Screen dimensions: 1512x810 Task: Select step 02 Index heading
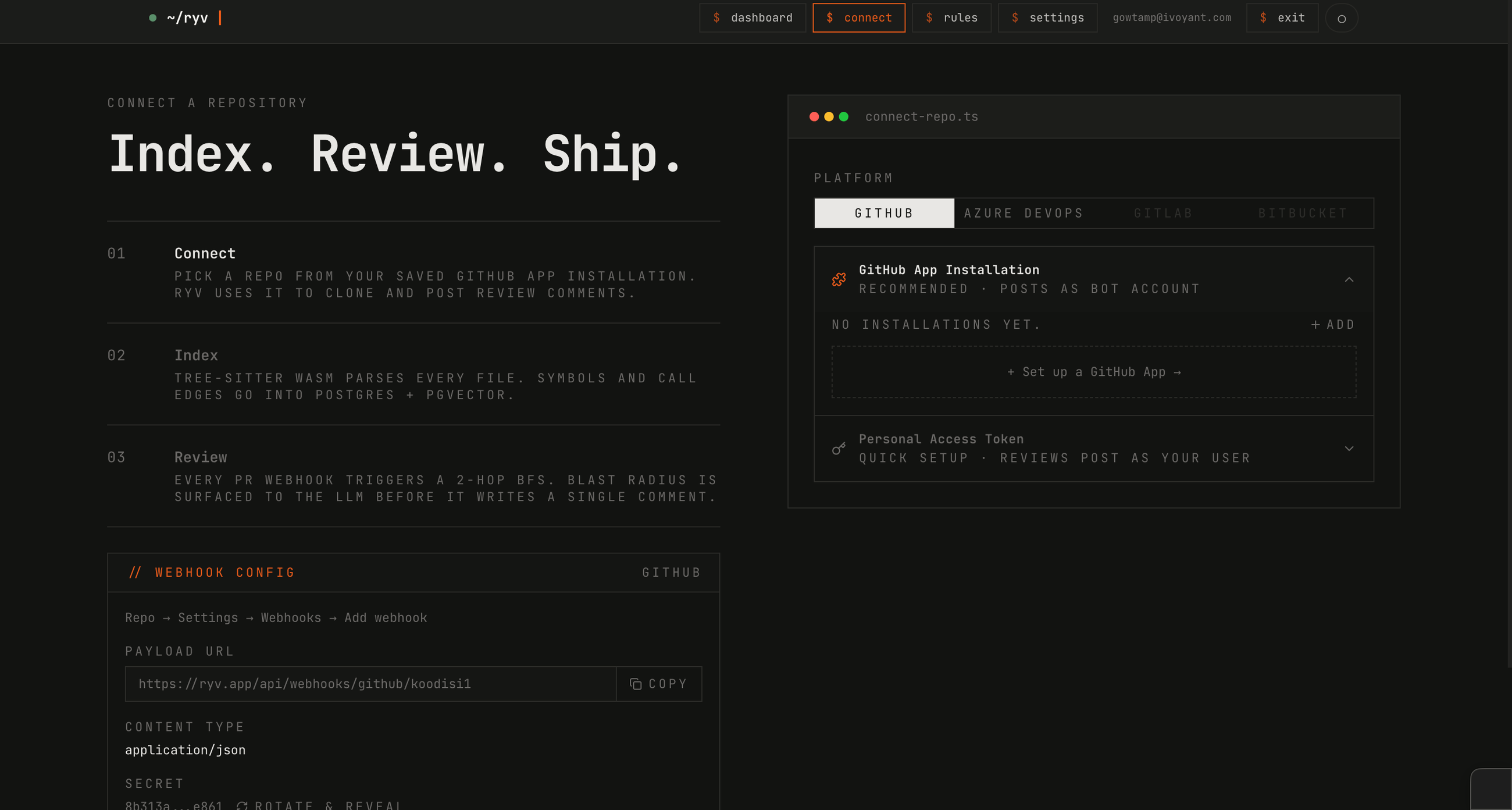[x=196, y=356]
